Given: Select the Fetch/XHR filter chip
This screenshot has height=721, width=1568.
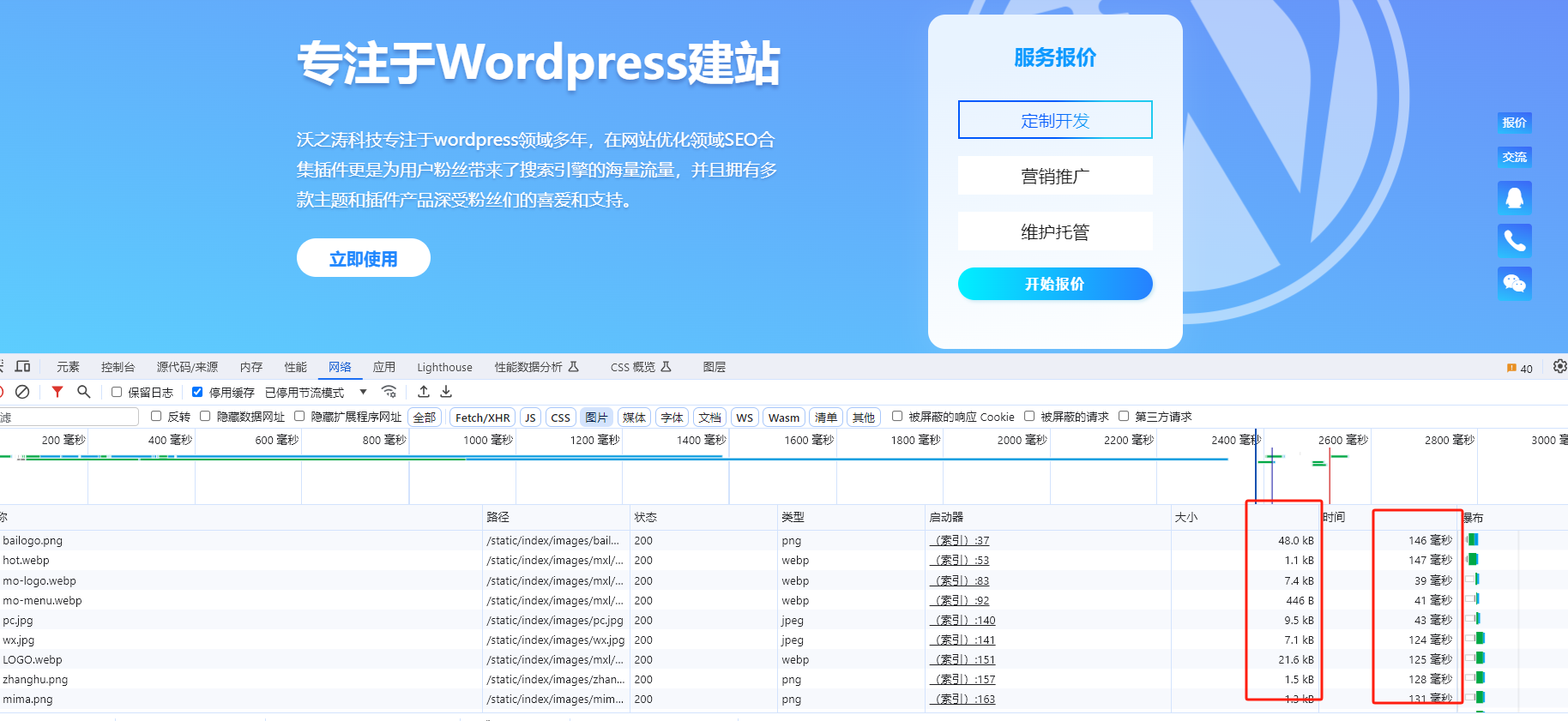Looking at the screenshot, I should [482, 418].
